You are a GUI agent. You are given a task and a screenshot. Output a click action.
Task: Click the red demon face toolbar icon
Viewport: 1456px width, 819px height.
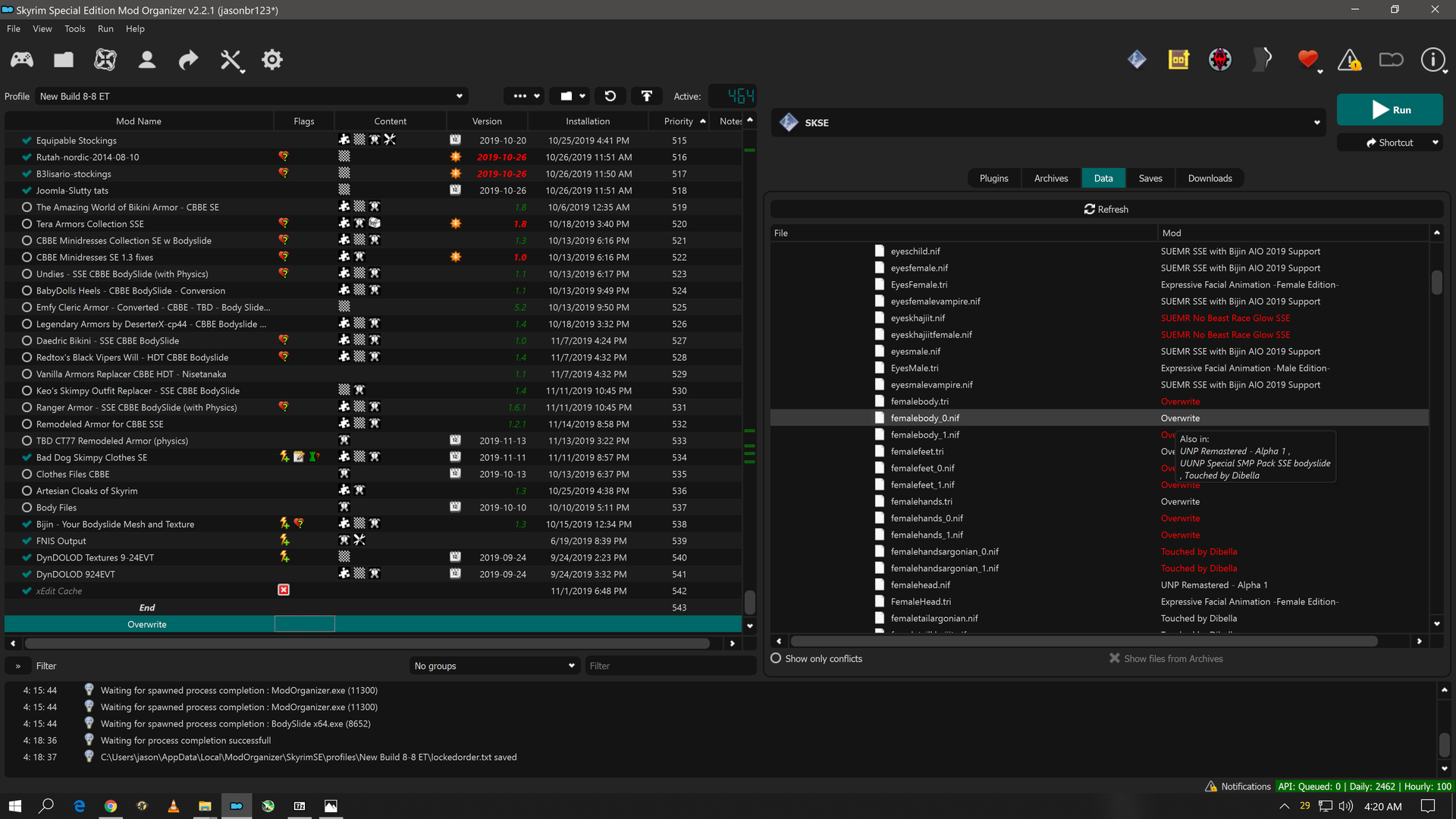[x=1220, y=59]
